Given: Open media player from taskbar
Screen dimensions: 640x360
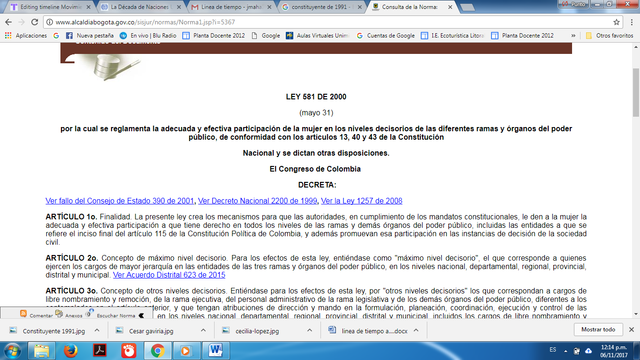Looking at the screenshot, I should 186,351.
